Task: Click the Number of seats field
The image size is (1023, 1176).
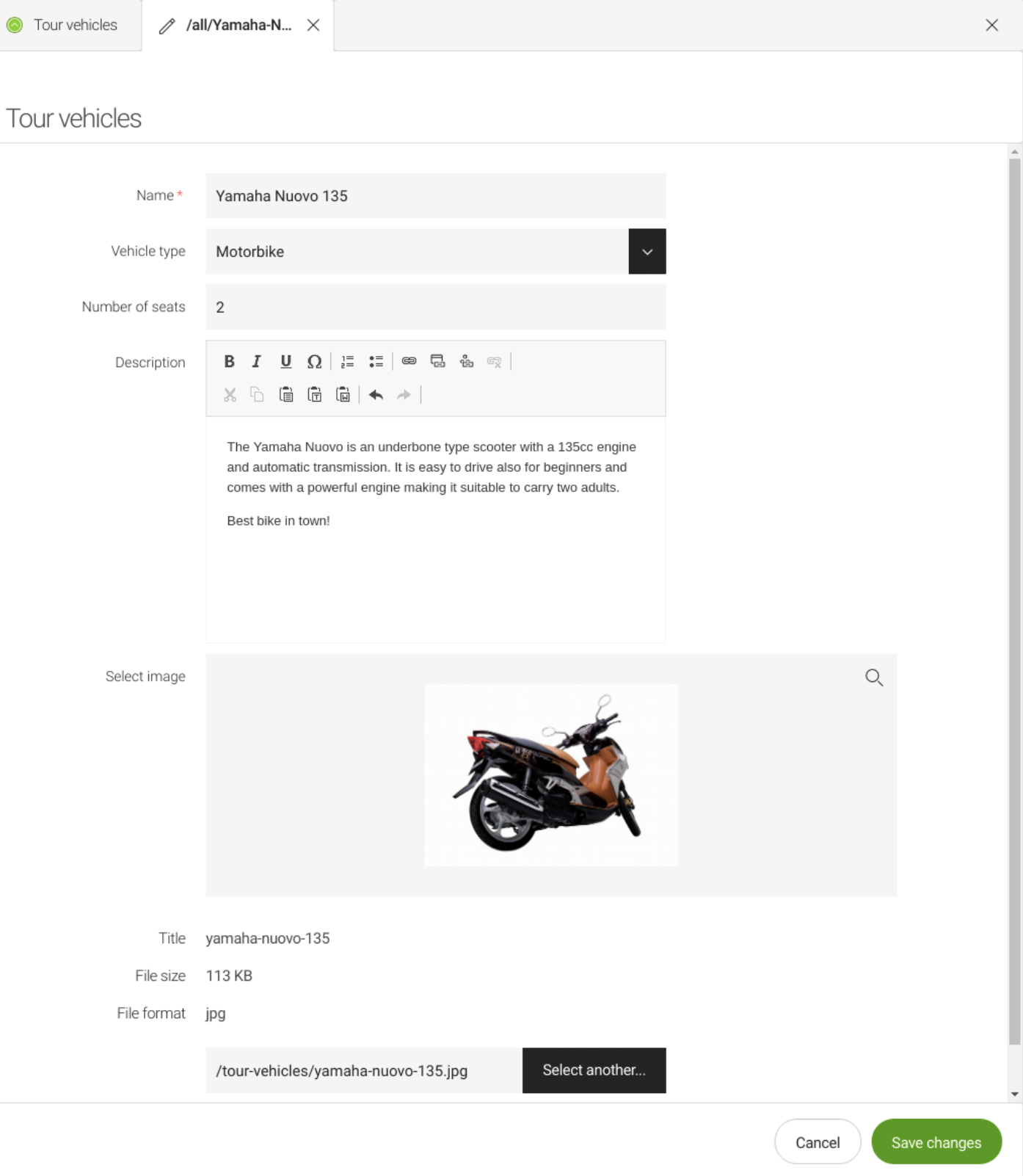Action: [x=435, y=308]
